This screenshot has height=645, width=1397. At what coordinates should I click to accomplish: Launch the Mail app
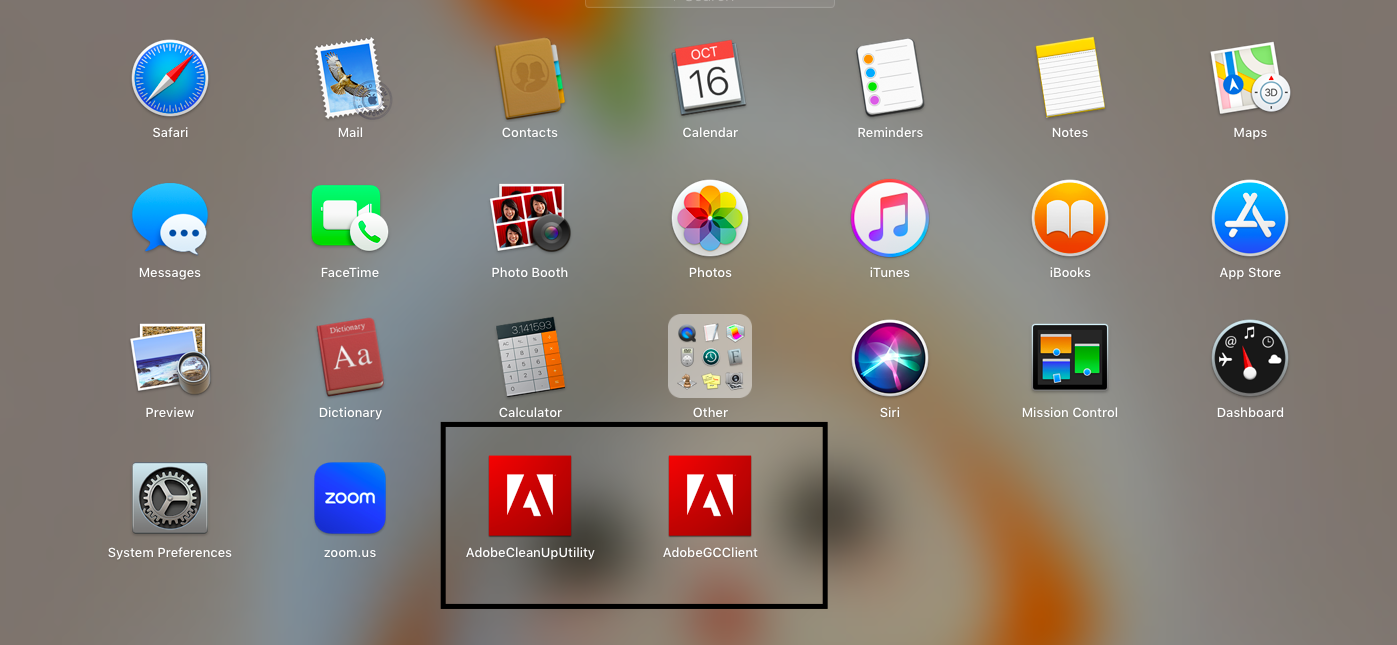(350, 78)
